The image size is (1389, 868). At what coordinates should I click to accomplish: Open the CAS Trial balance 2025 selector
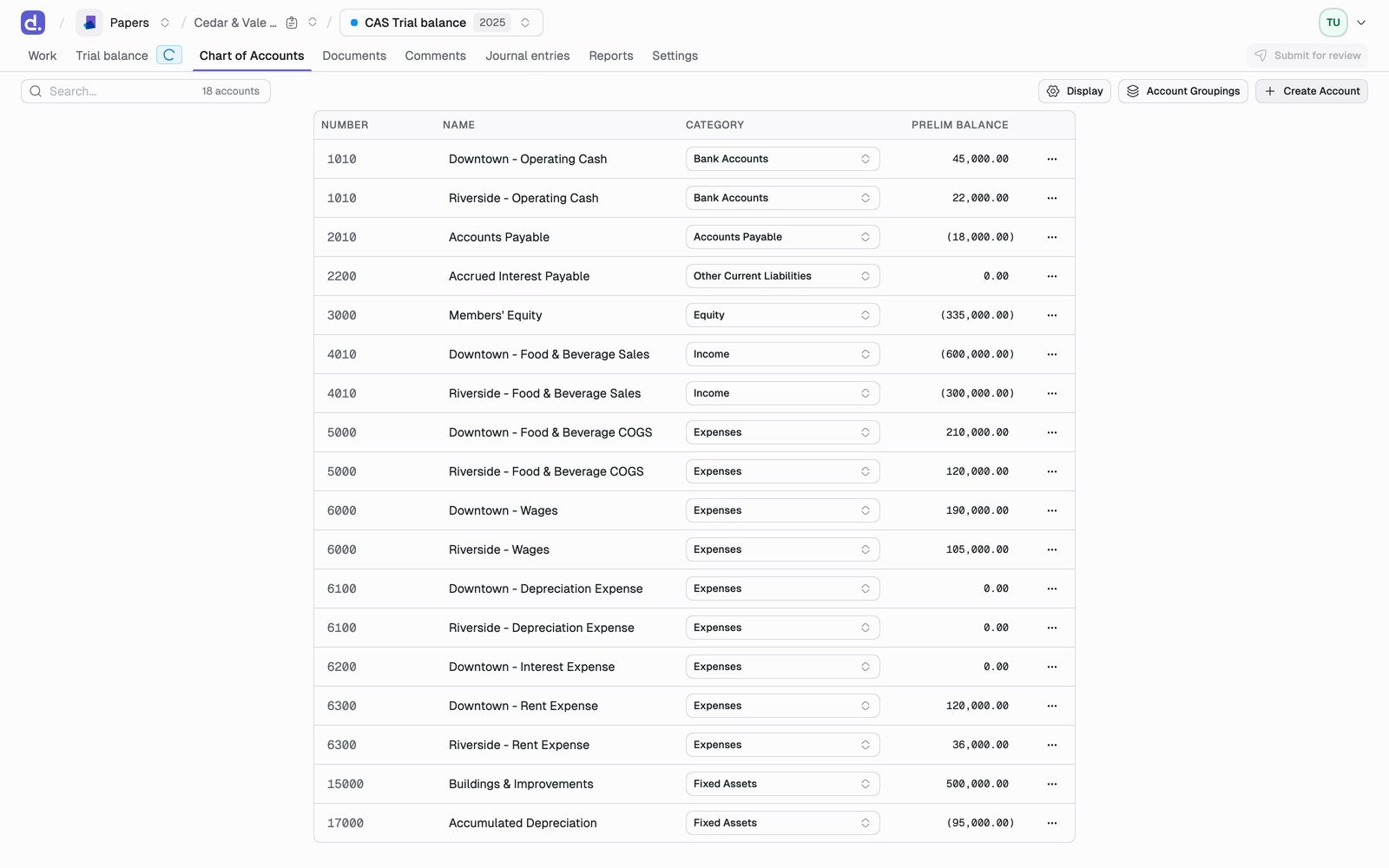point(441,23)
